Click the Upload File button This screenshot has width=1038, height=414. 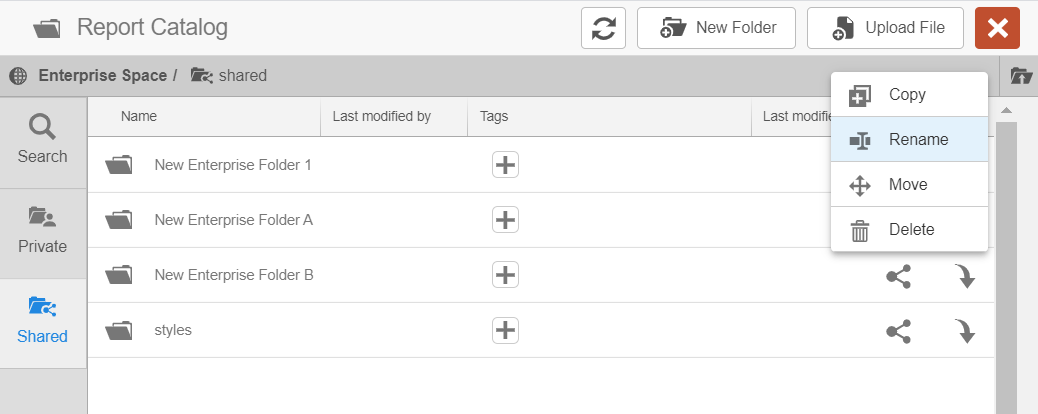(885, 28)
